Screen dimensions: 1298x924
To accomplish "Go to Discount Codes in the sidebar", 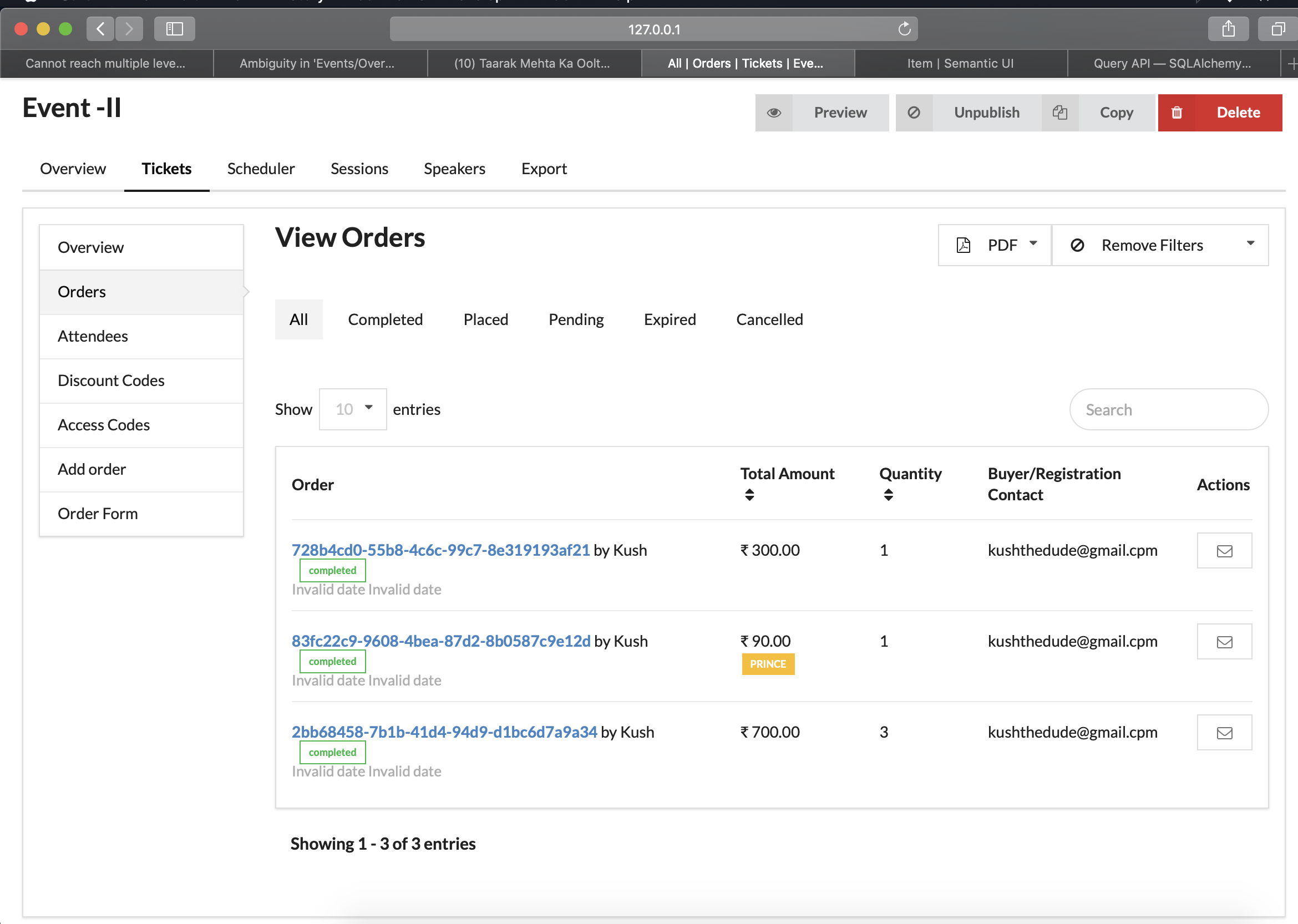I will (x=111, y=380).
